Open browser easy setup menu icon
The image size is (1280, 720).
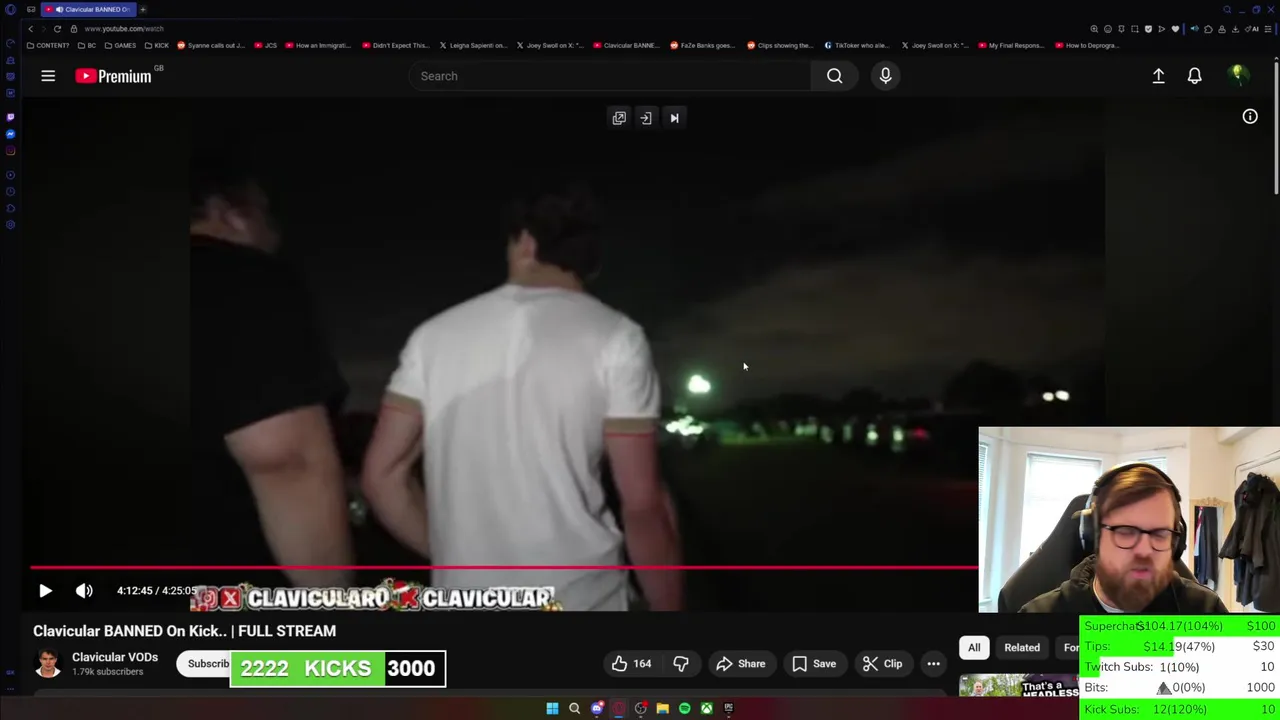point(1268,29)
